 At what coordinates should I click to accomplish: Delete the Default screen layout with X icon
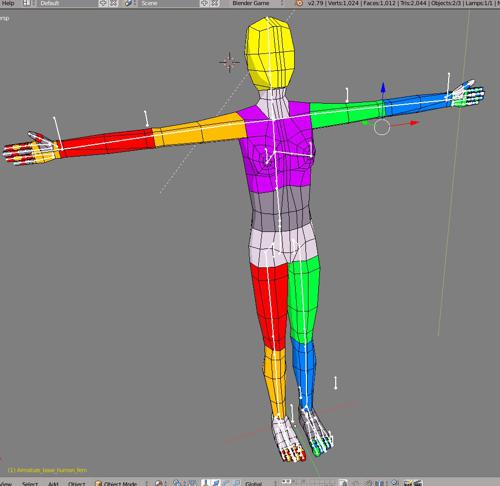[x=114, y=3]
